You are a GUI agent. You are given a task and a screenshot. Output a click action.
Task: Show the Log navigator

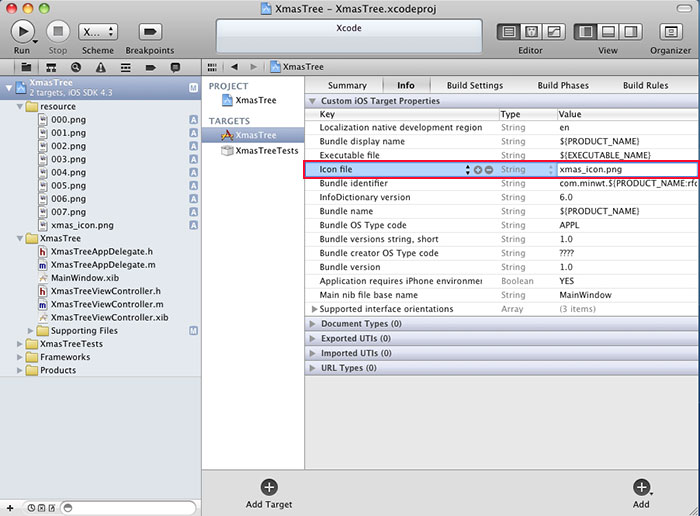point(175,67)
